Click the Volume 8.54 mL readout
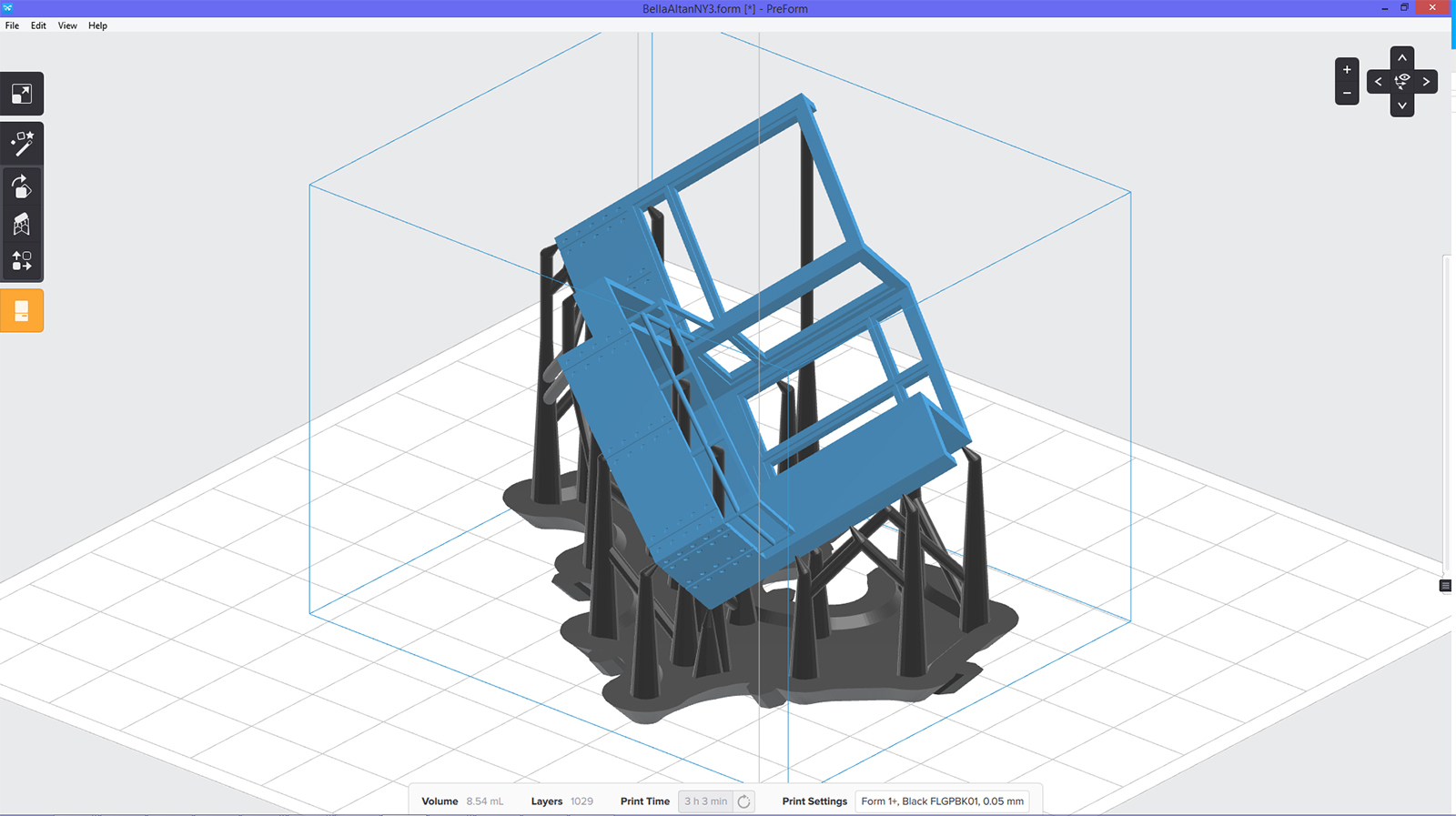This screenshot has width=1456, height=816. click(x=462, y=801)
